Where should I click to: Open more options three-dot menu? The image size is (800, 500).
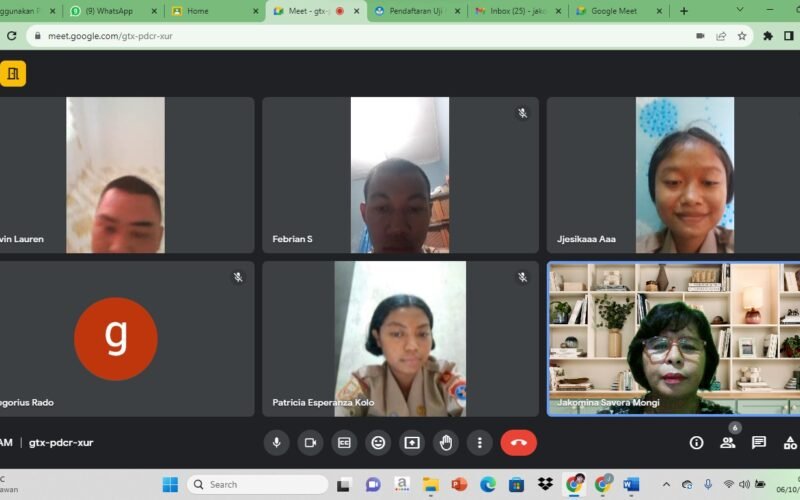480,442
